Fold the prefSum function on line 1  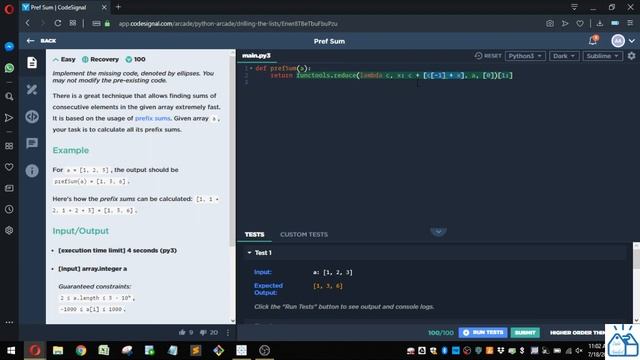[251, 68]
